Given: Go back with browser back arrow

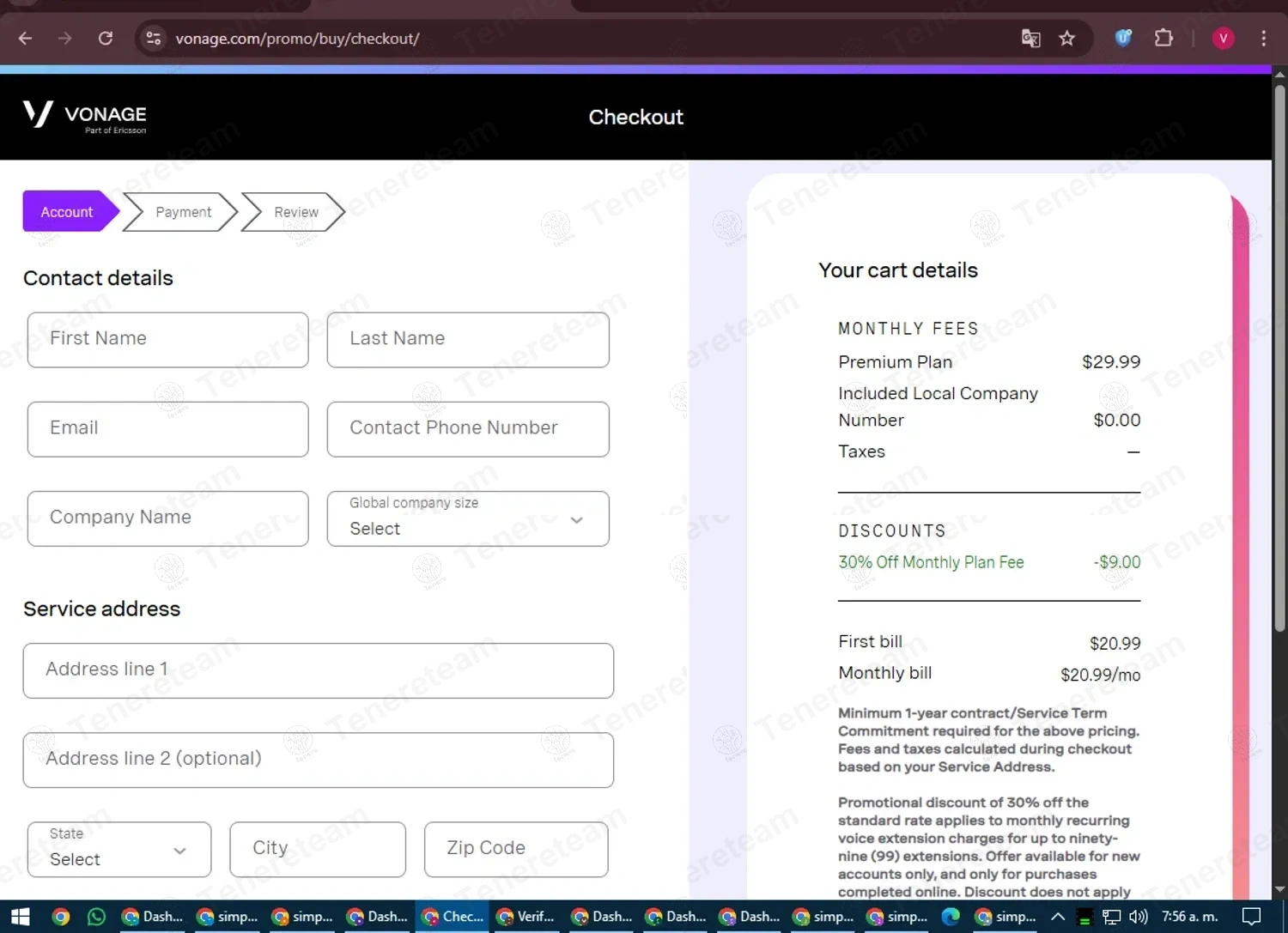Looking at the screenshot, I should click(x=25, y=38).
